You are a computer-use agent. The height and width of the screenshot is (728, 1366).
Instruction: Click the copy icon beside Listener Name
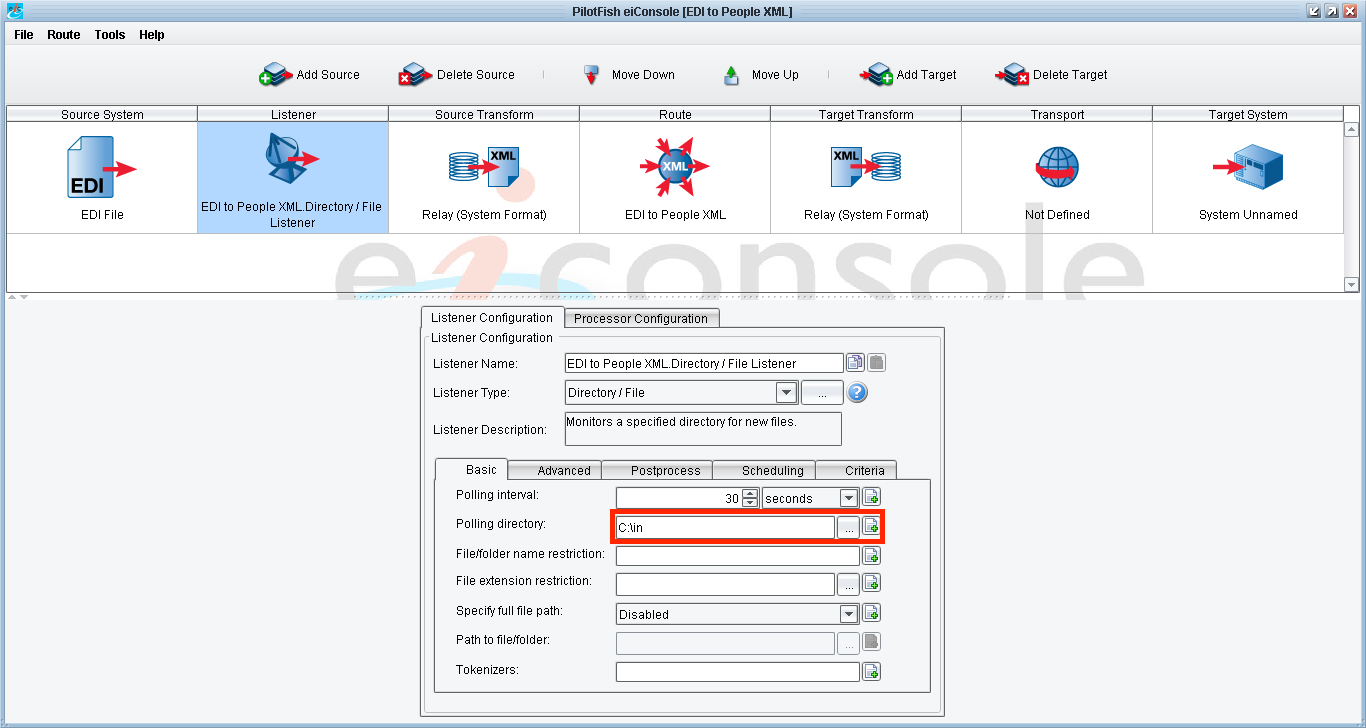(855, 363)
